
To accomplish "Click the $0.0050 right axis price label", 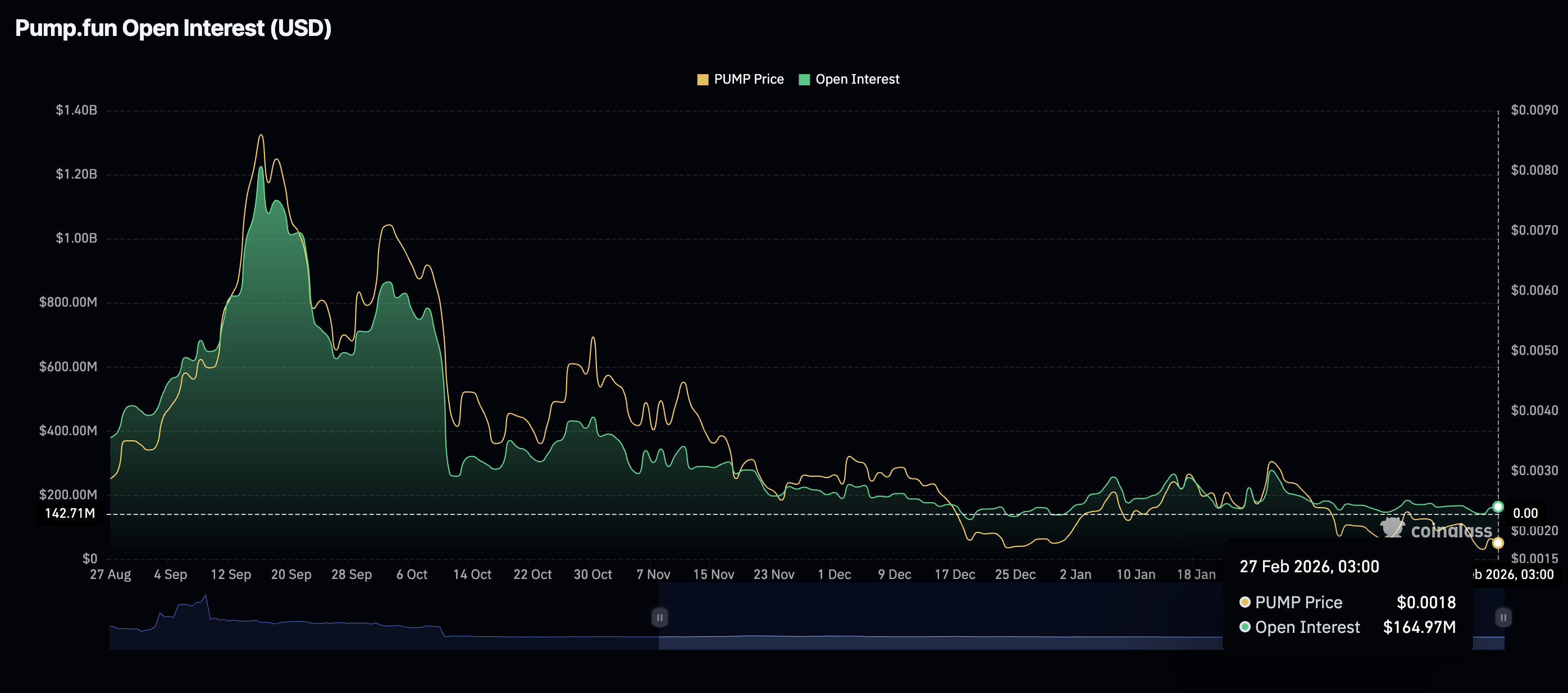I will click(1534, 350).
